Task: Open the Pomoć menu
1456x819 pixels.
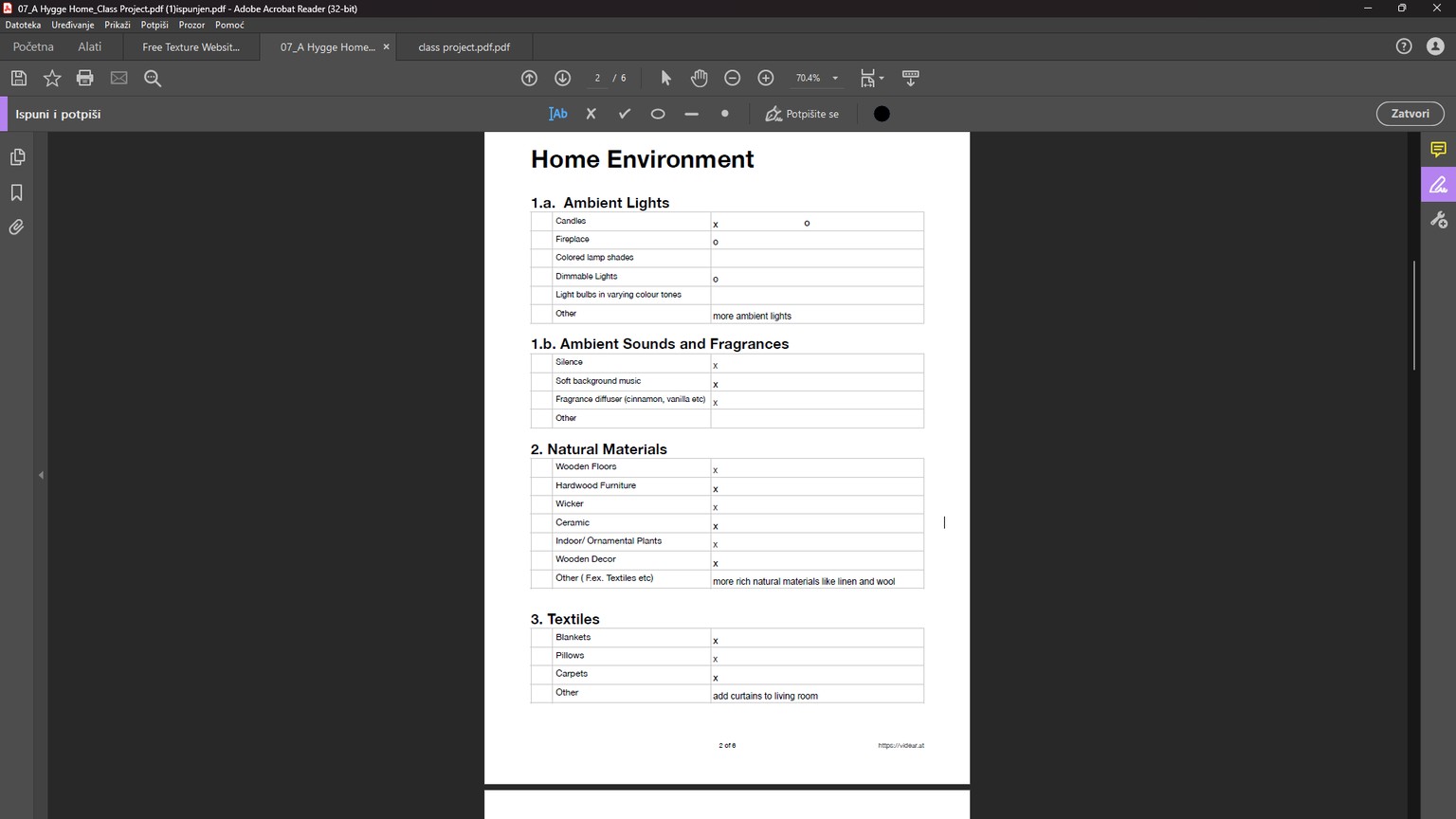Action: coord(229,25)
